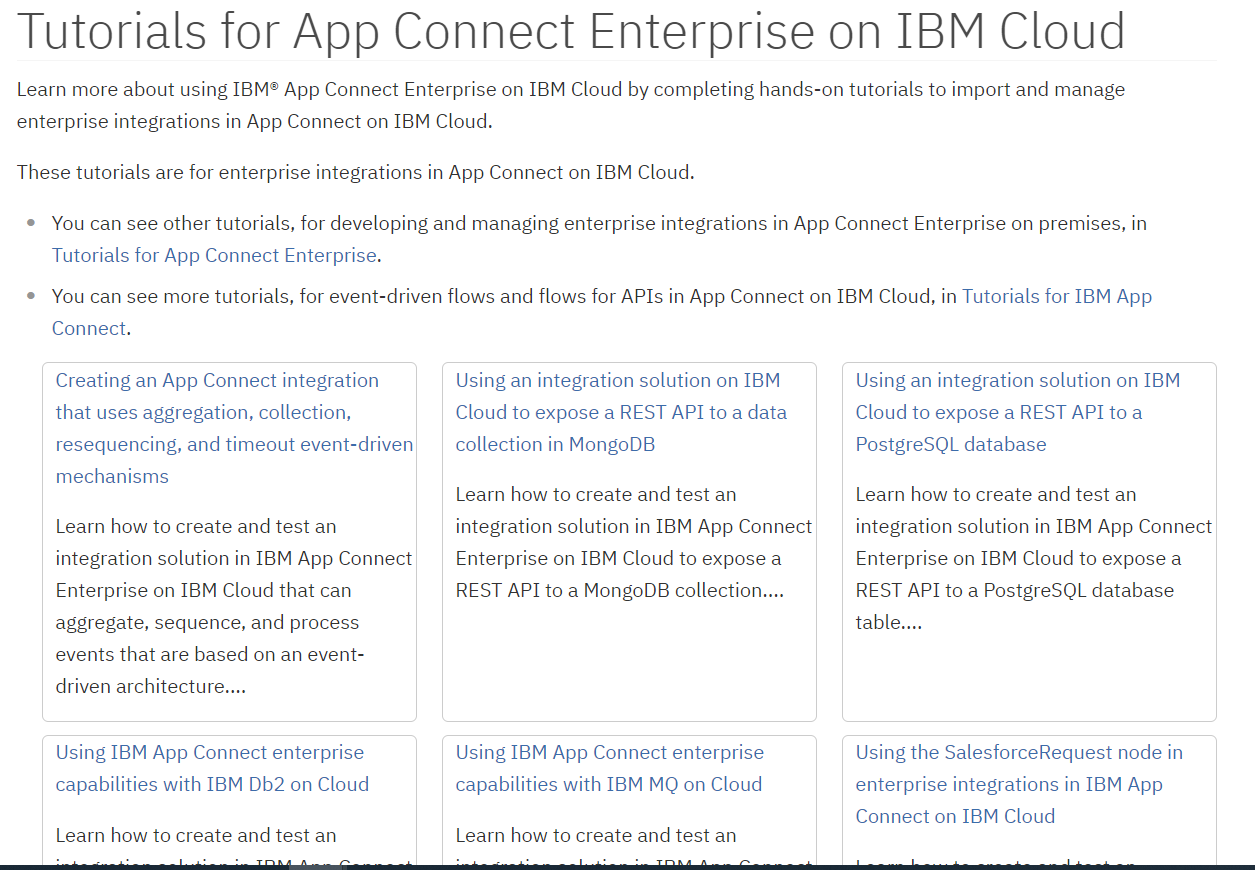
Task: Click the page heading "Tutorials for App Connect Enterprise on IBM Cloud"
Action: [570, 32]
